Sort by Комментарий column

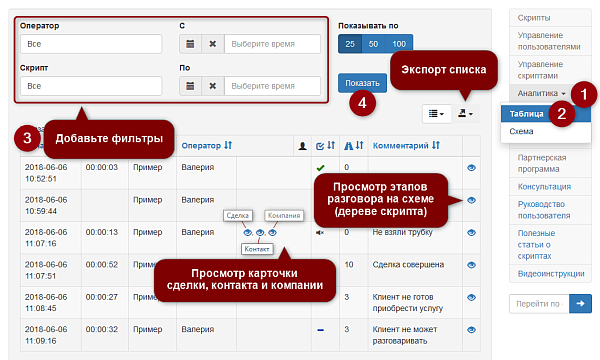(406, 145)
